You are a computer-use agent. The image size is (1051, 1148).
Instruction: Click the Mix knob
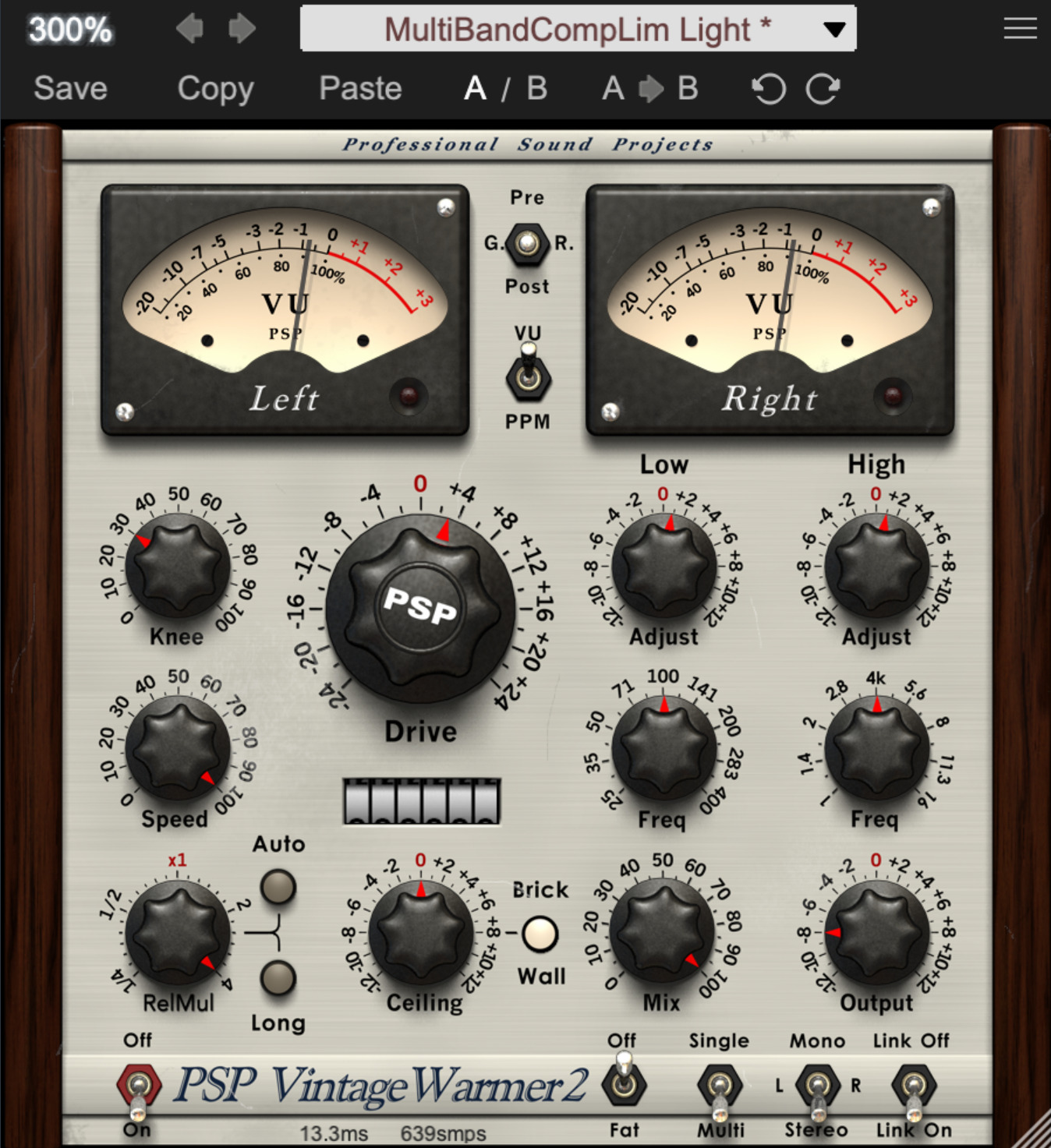tap(663, 932)
